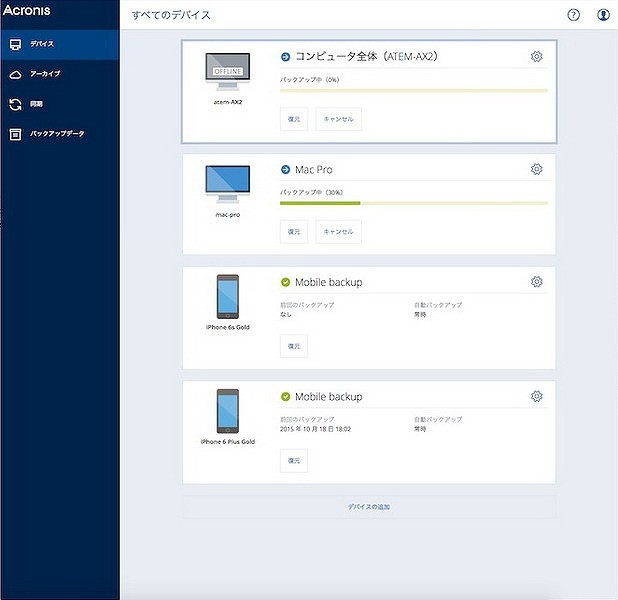This screenshot has width=618, height=600.
Task: Open the user account profile icon
Action: click(603, 15)
